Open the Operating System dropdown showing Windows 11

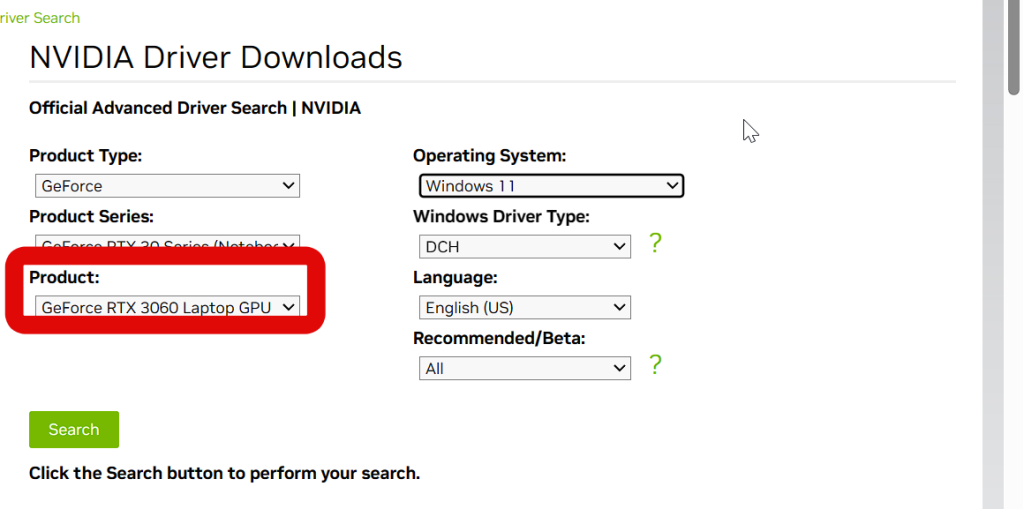551,186
